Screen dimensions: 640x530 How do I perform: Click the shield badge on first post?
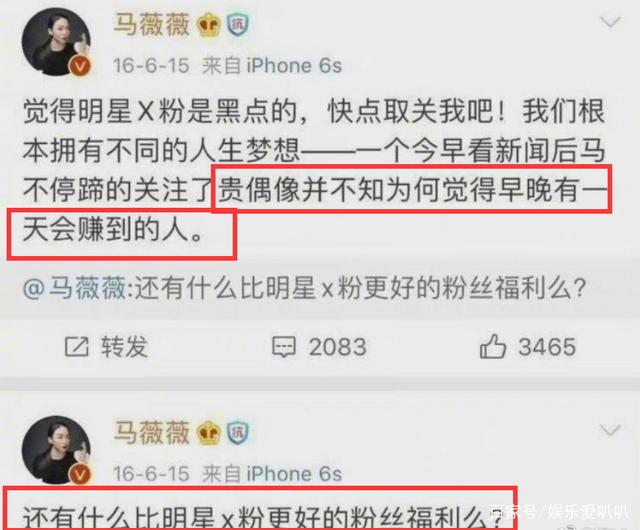click(238, 24)
